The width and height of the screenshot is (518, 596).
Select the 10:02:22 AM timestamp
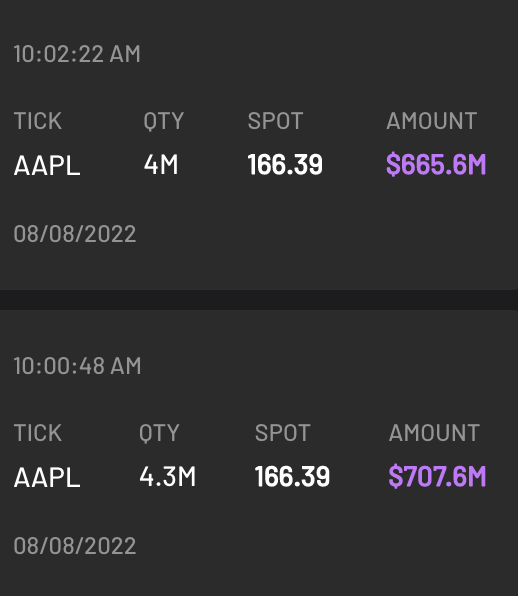coord(77,54)
